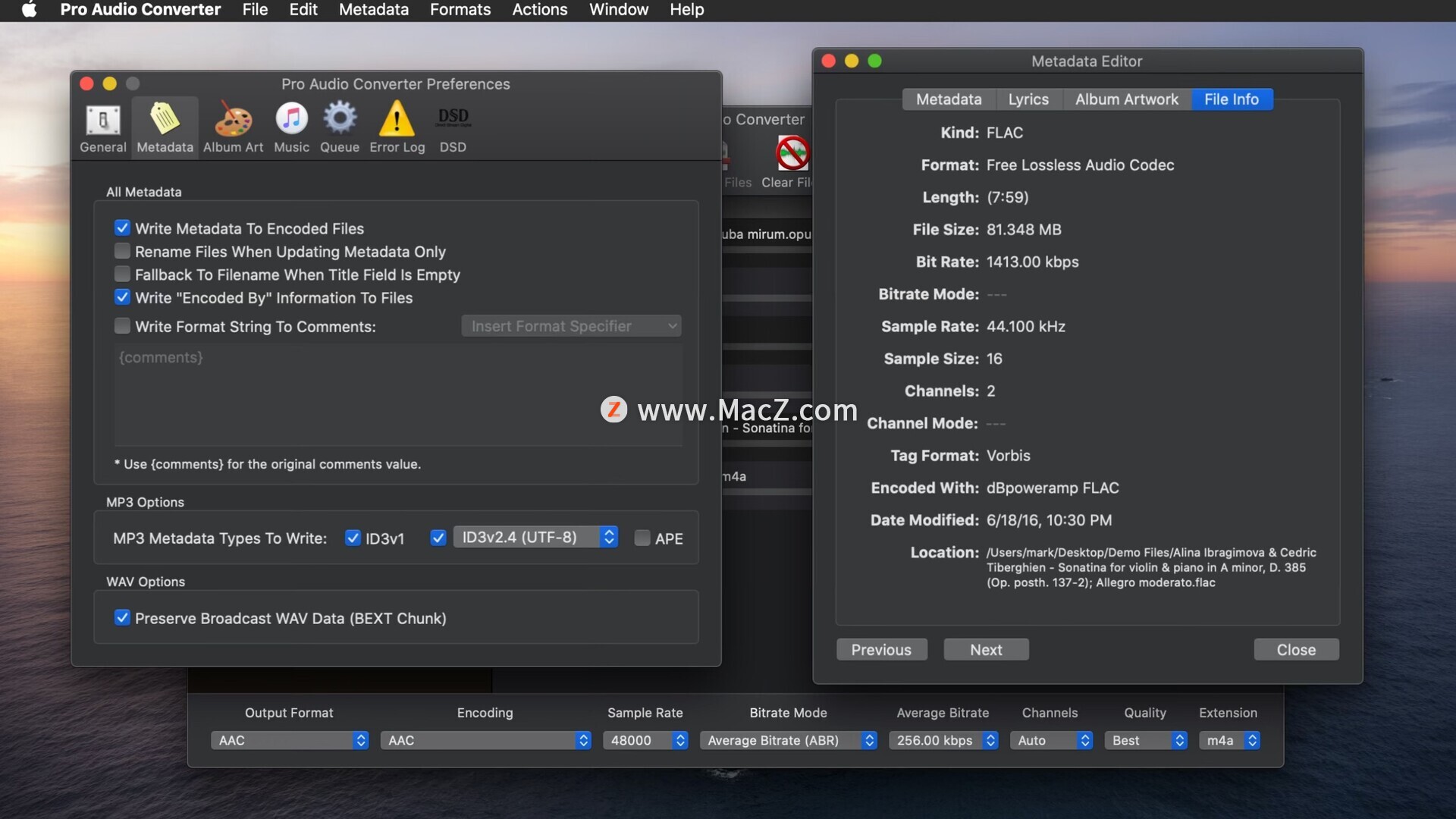
Task: Open DSD preferences pane
Action: 453,127
